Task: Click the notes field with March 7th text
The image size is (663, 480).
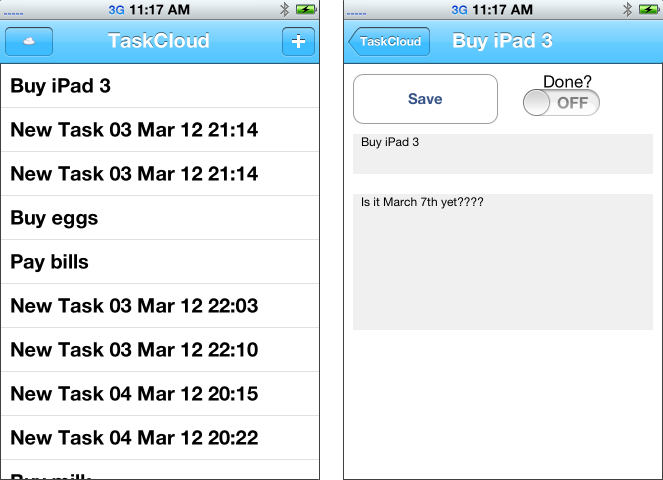Action: pos(503,262)
